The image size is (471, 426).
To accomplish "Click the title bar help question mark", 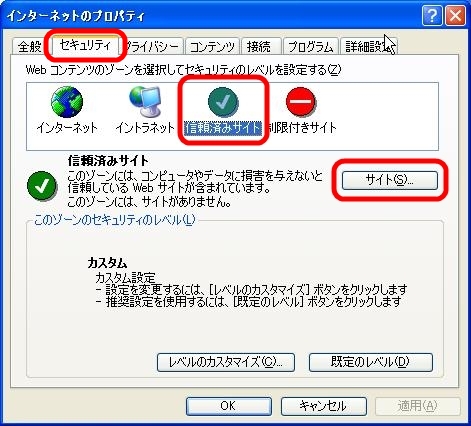I will [x=432, y=15].
